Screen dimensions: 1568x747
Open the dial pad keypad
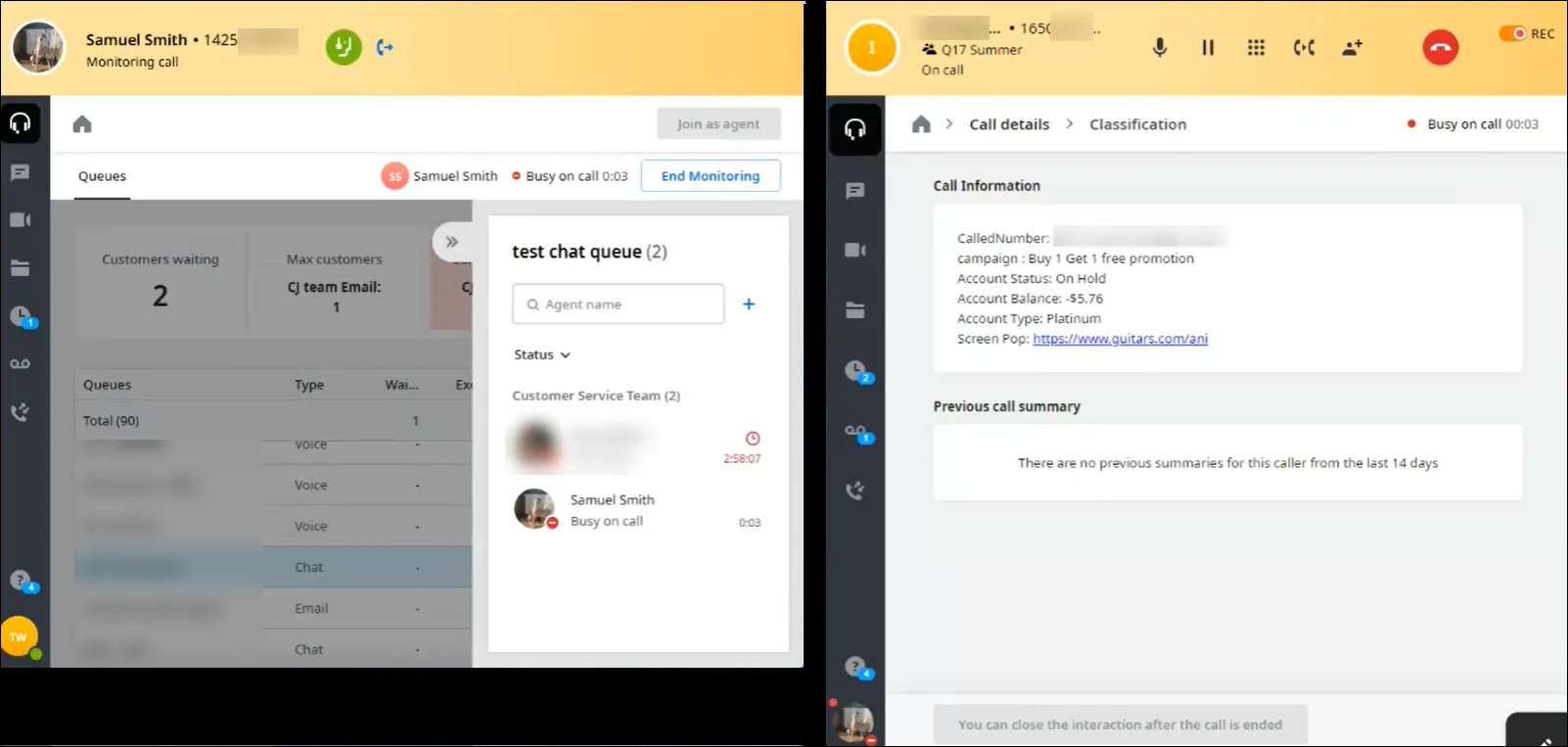[x=1256, y=47]
